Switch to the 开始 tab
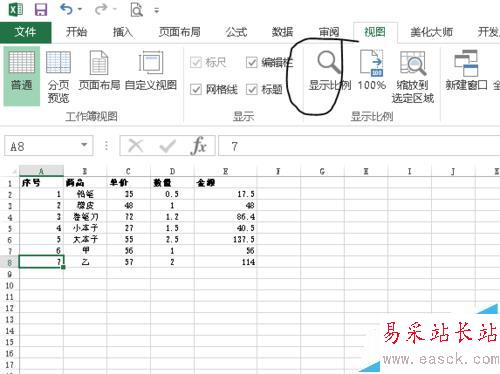 (76, 32)
